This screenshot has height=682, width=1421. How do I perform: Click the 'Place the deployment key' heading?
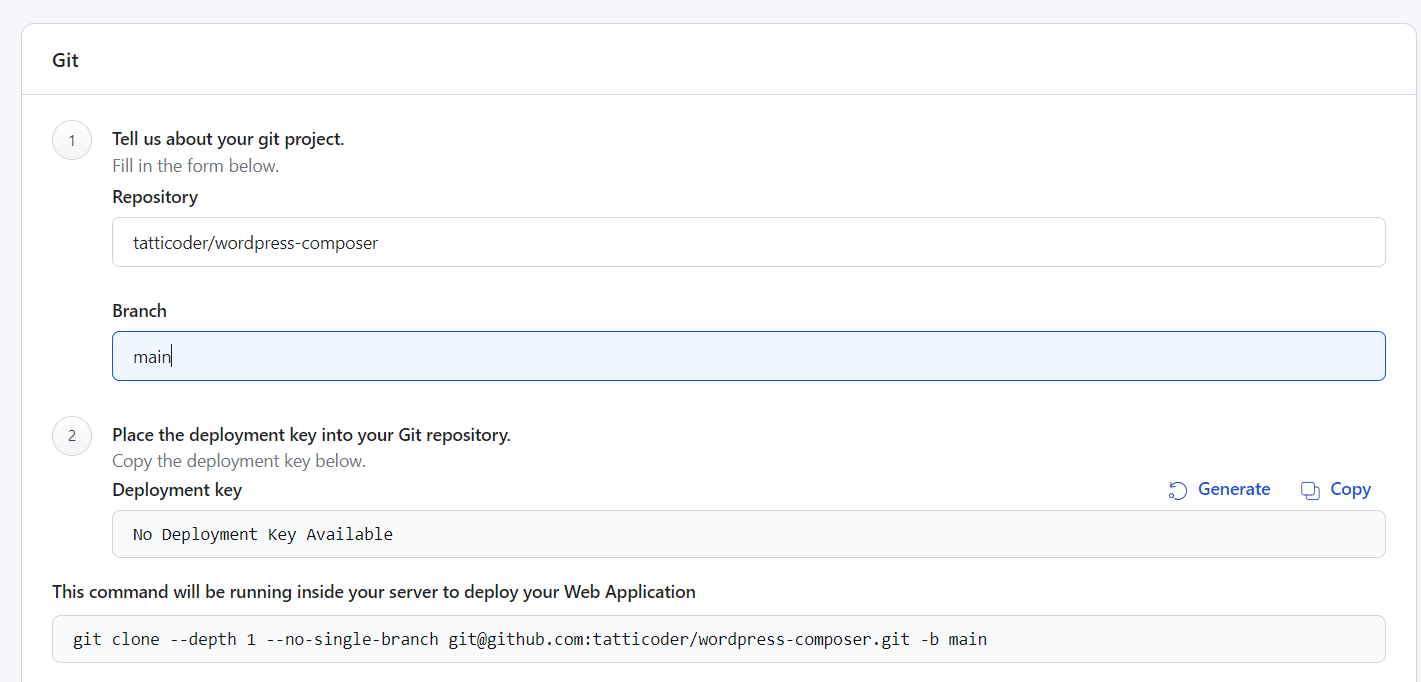[311, 435]
